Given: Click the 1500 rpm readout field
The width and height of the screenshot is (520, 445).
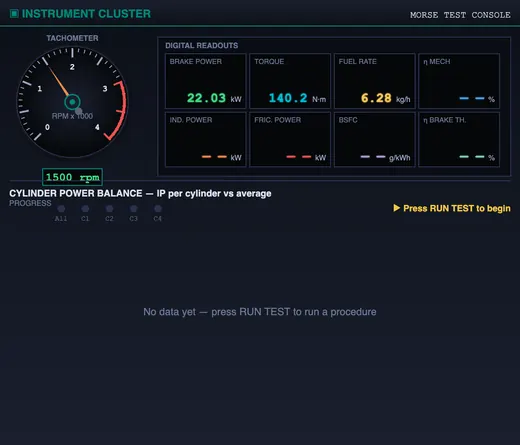Looking at the screenshot, I should (72, 177).
